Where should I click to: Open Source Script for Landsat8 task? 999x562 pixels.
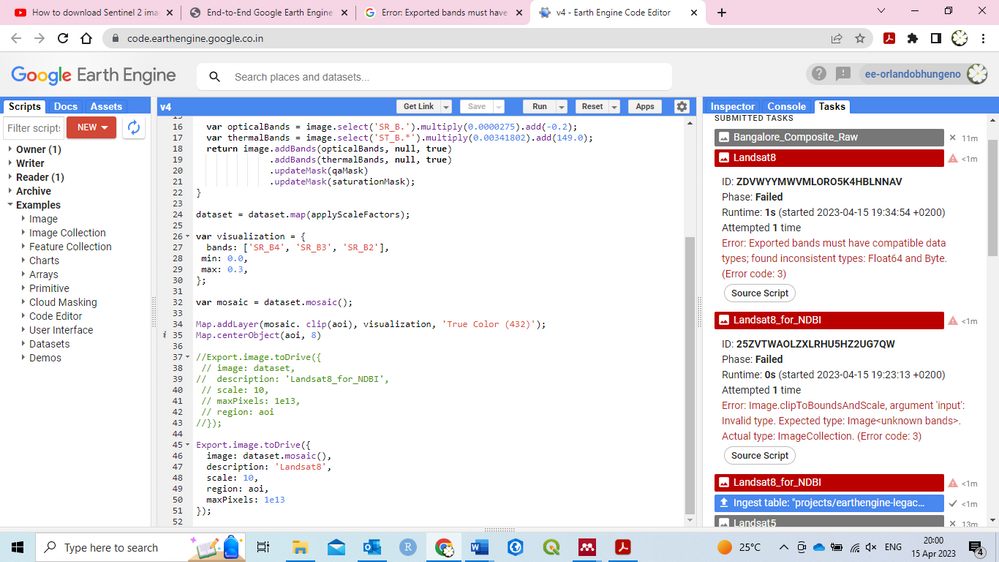click(x=759, y=293)
